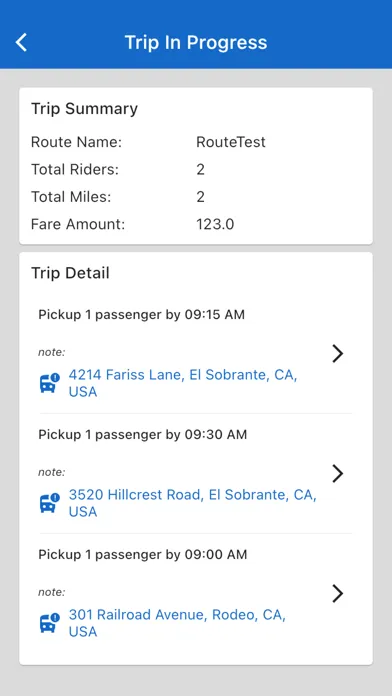The image size is (392, 696).
Task: Tap the Trip Summary heading
Action: (x=84, y=109)
